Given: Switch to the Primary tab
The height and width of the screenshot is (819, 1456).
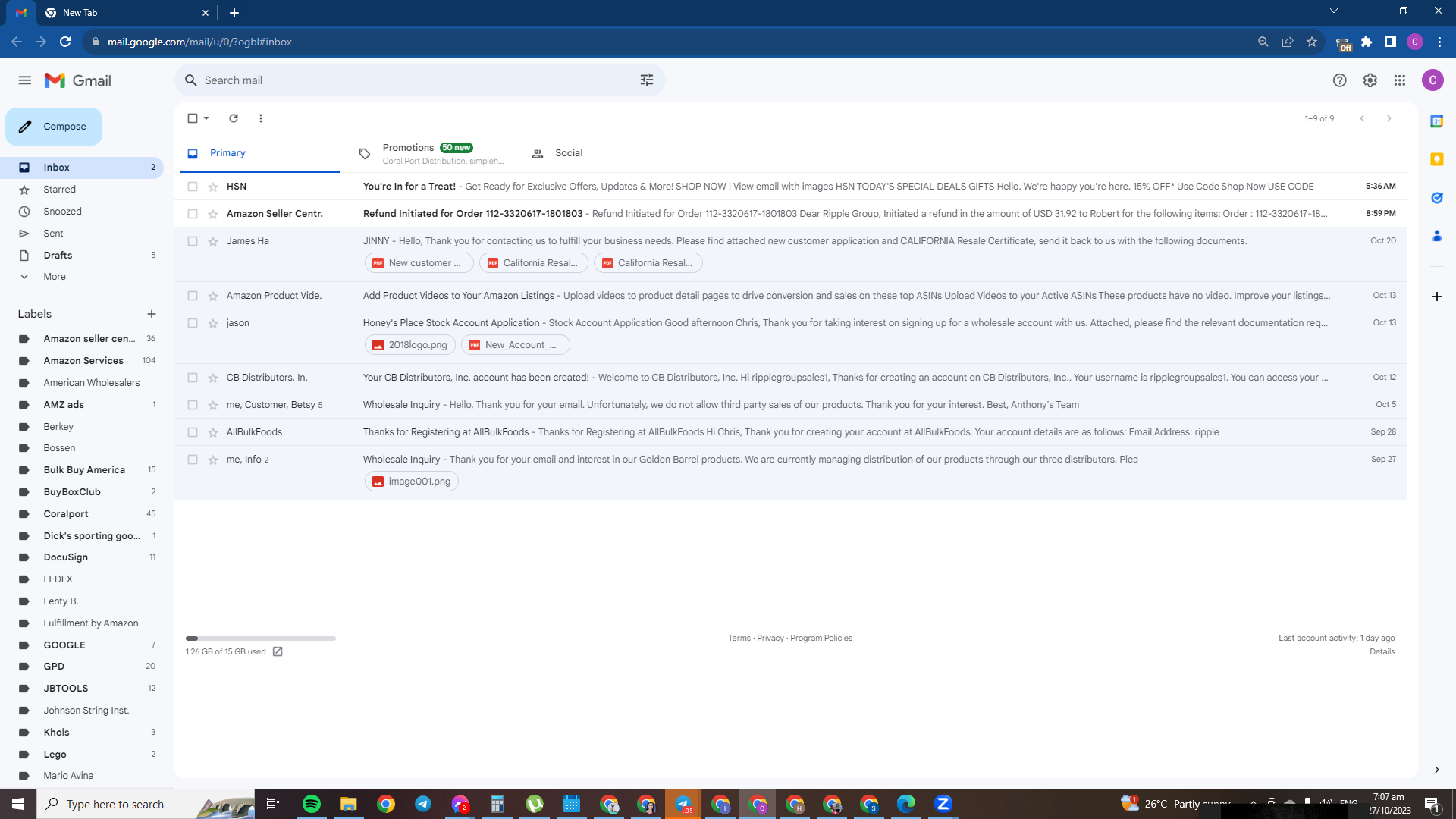Looking at the screenshot, I should (260, 154).
